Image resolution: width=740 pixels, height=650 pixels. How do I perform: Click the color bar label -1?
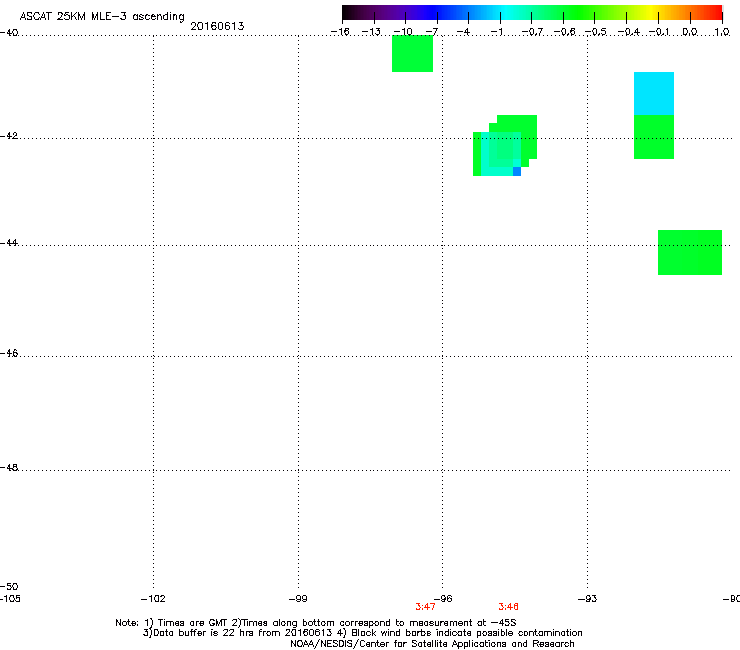coord(496,32)
